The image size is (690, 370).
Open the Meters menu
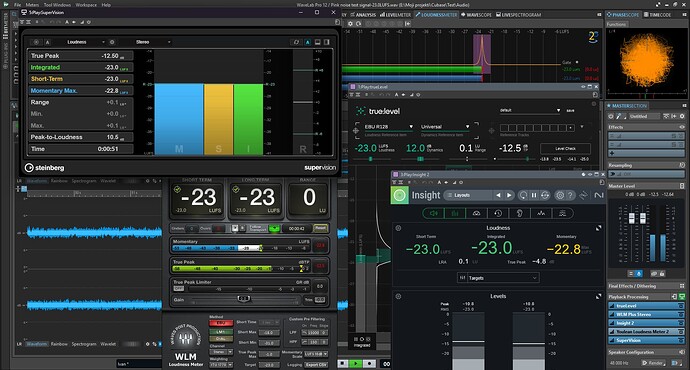point(32,5)
